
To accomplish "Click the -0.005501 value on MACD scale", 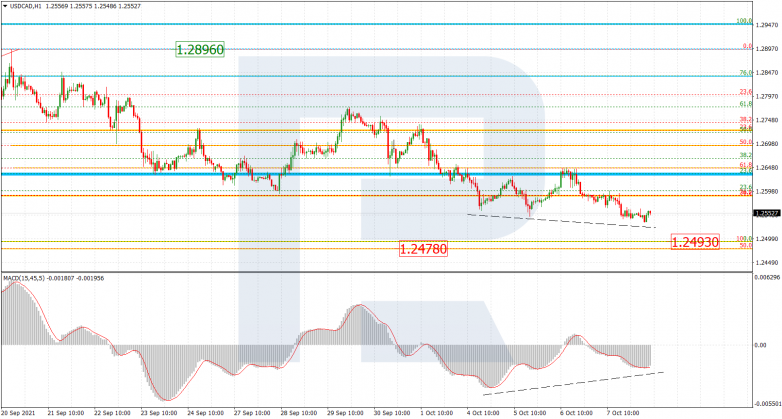I will point(768,402).
